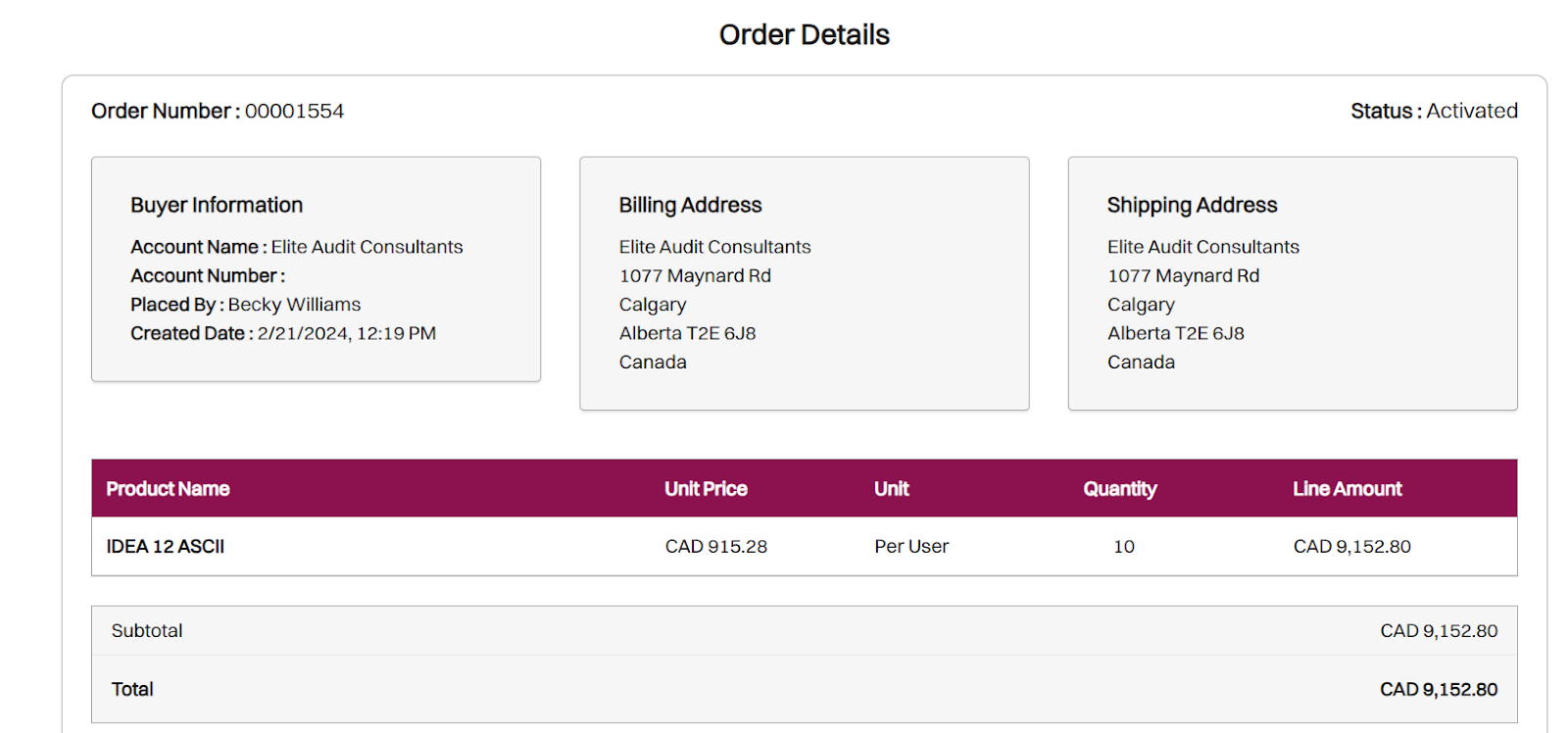
Task: Click the Placed By name Becky Williams
Action: pyautogui.click(x=294, y=305)
